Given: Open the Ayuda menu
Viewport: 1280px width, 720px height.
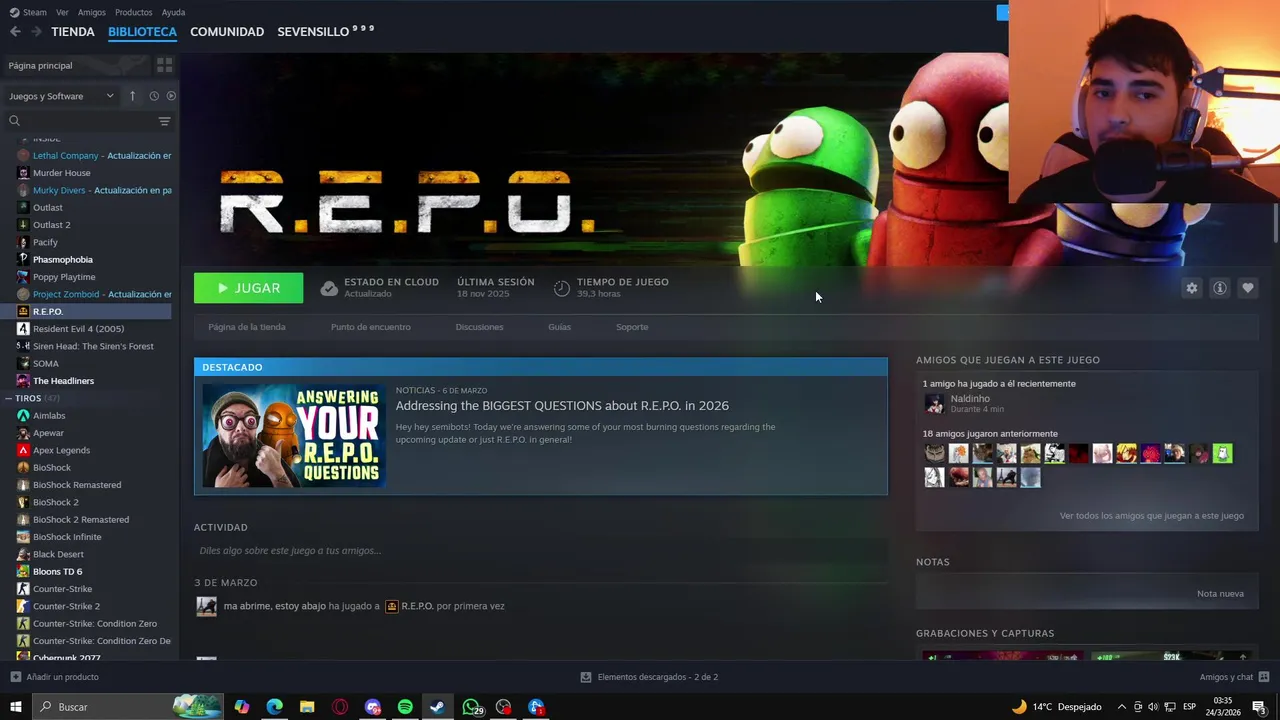Looking at the screenshot, I should point(173,12).
